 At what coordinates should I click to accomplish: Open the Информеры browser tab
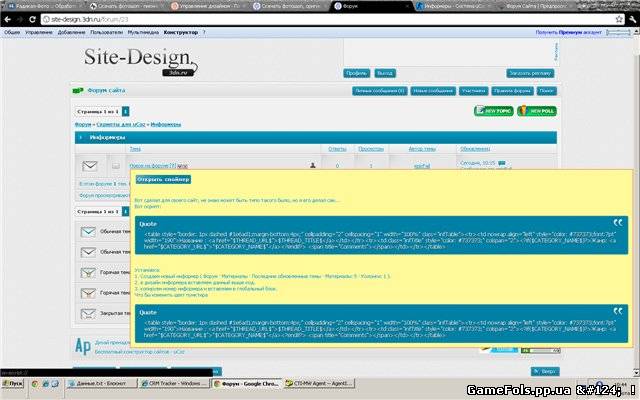tap(451, 6)
